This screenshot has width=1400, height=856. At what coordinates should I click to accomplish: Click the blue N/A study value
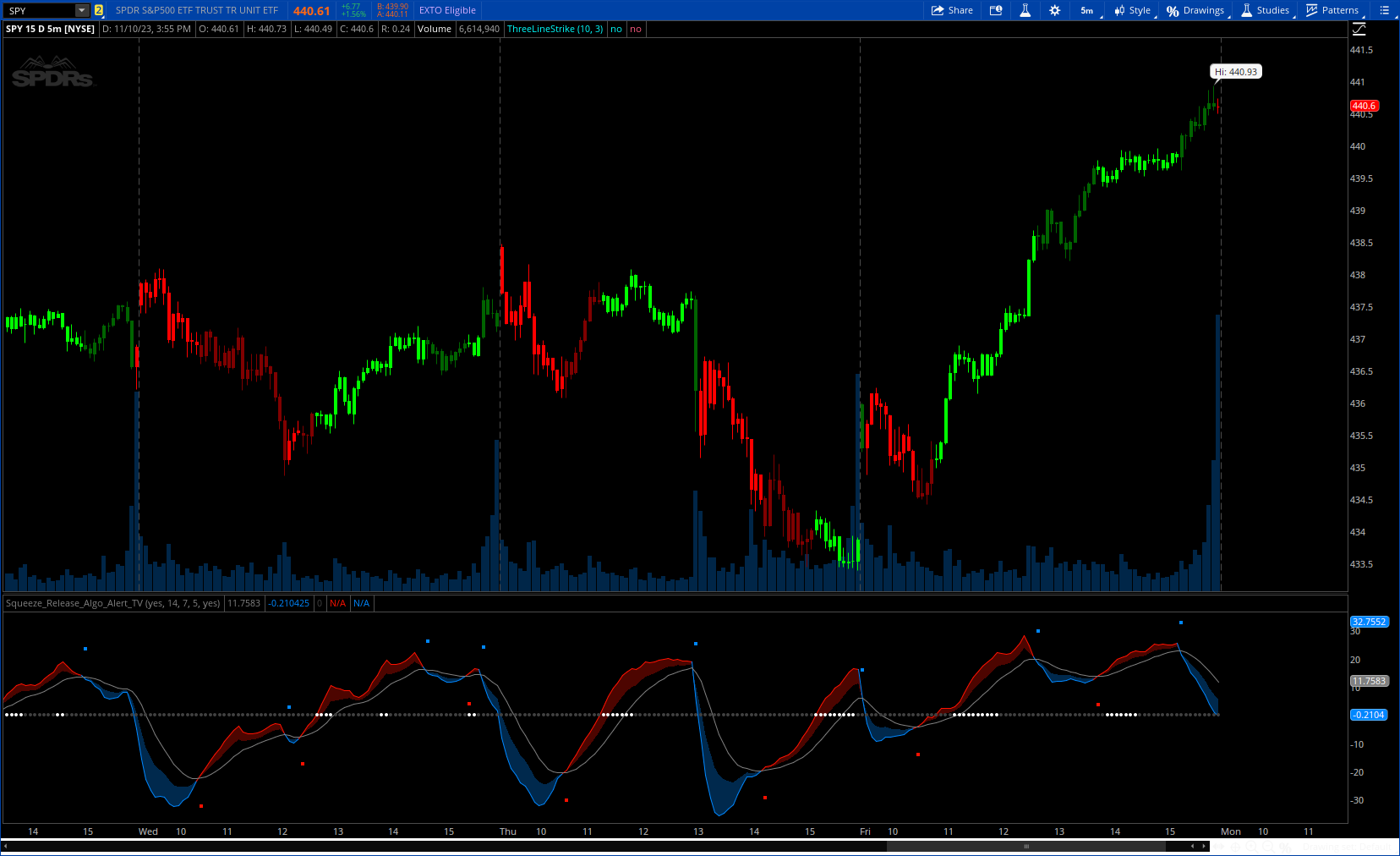362,603
